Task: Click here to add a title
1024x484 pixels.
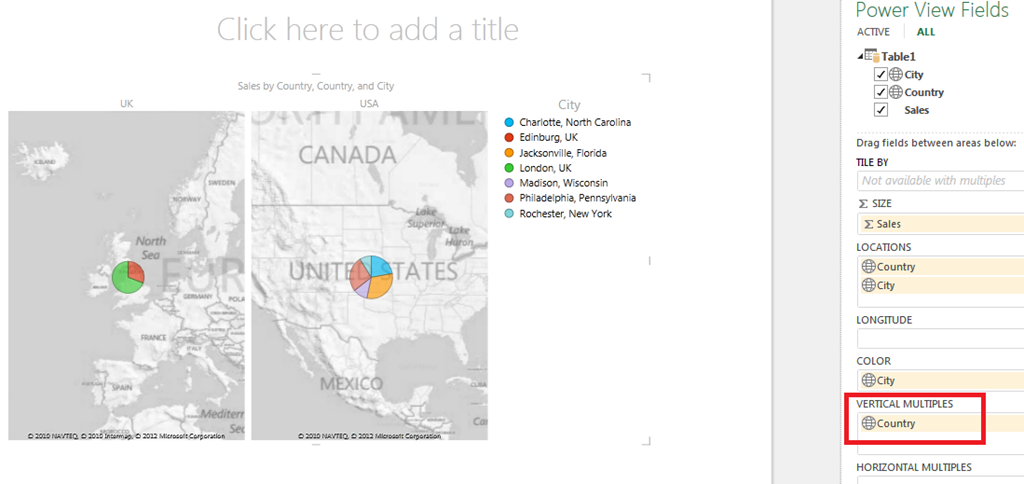Action: pos(368,29)
